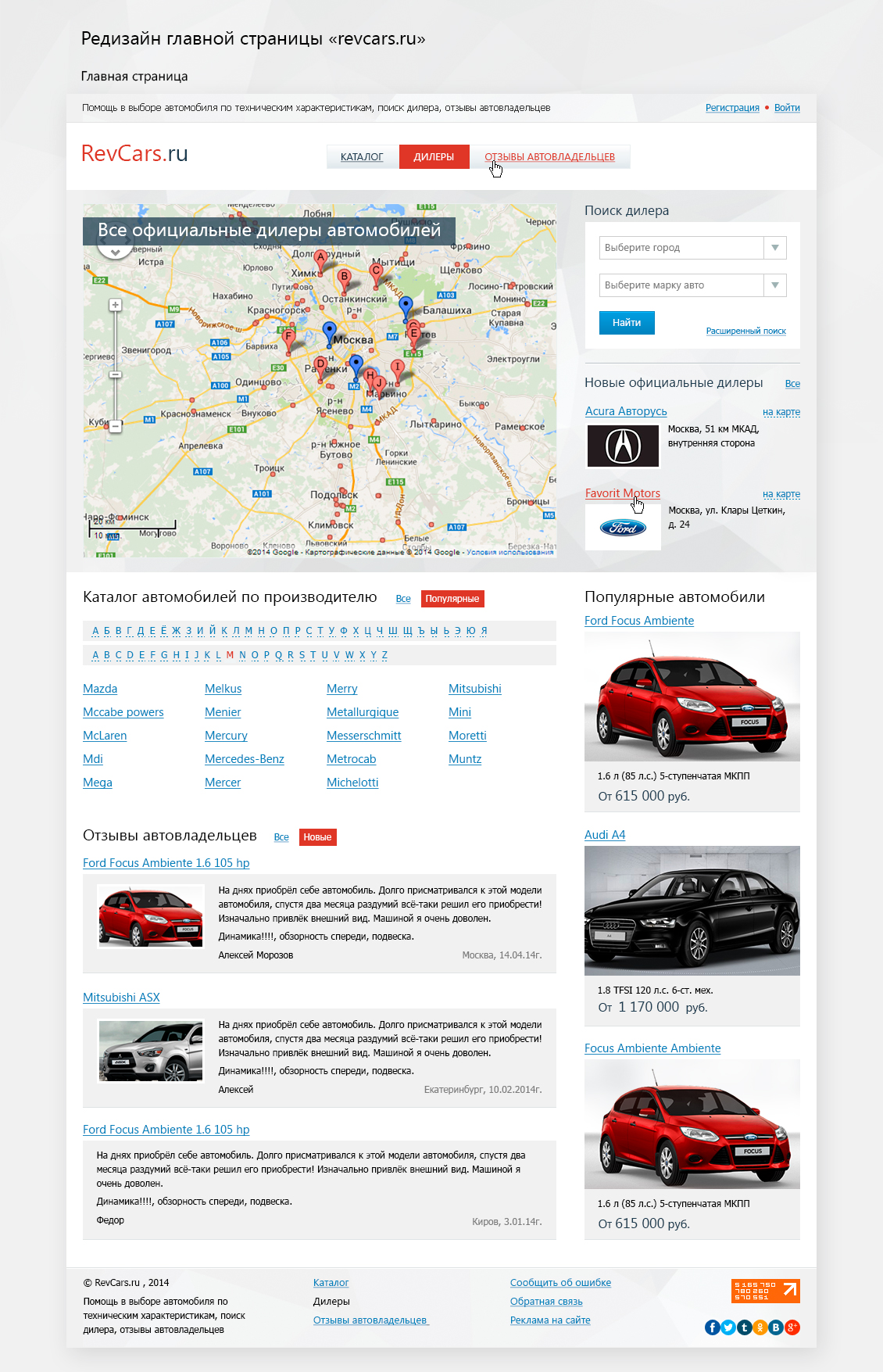The image size is (883, 1372).
Task: Open 'на карте' link for Acura Авторусь
Action: 781,412
